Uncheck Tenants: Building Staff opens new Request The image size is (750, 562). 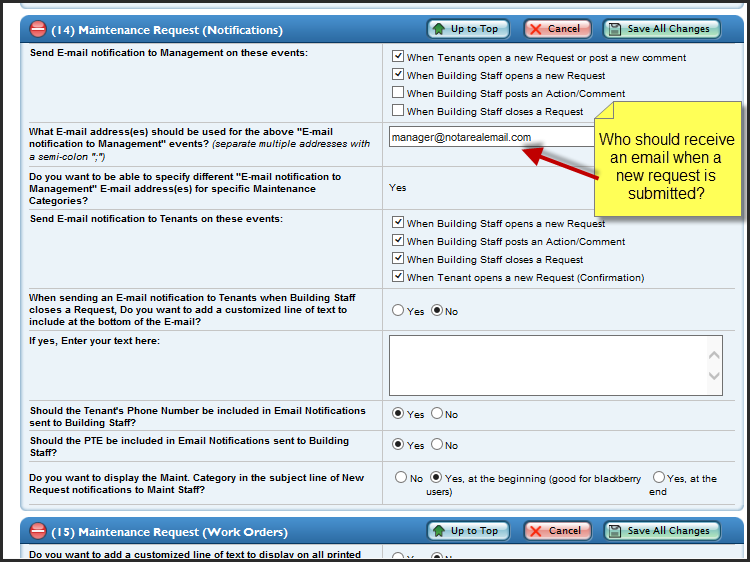click(x=397, y=222)
